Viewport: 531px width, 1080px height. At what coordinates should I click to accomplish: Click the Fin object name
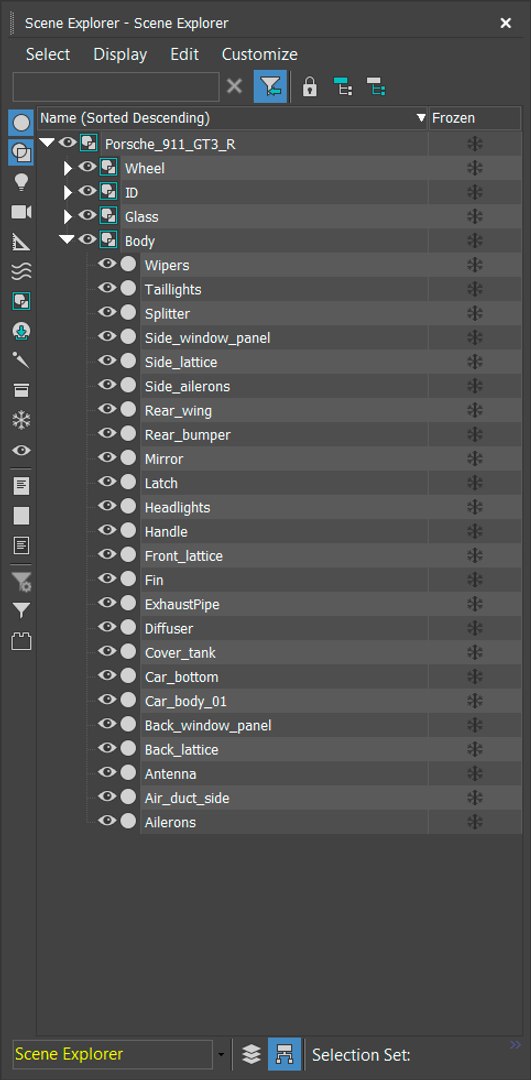pos(154,580)
